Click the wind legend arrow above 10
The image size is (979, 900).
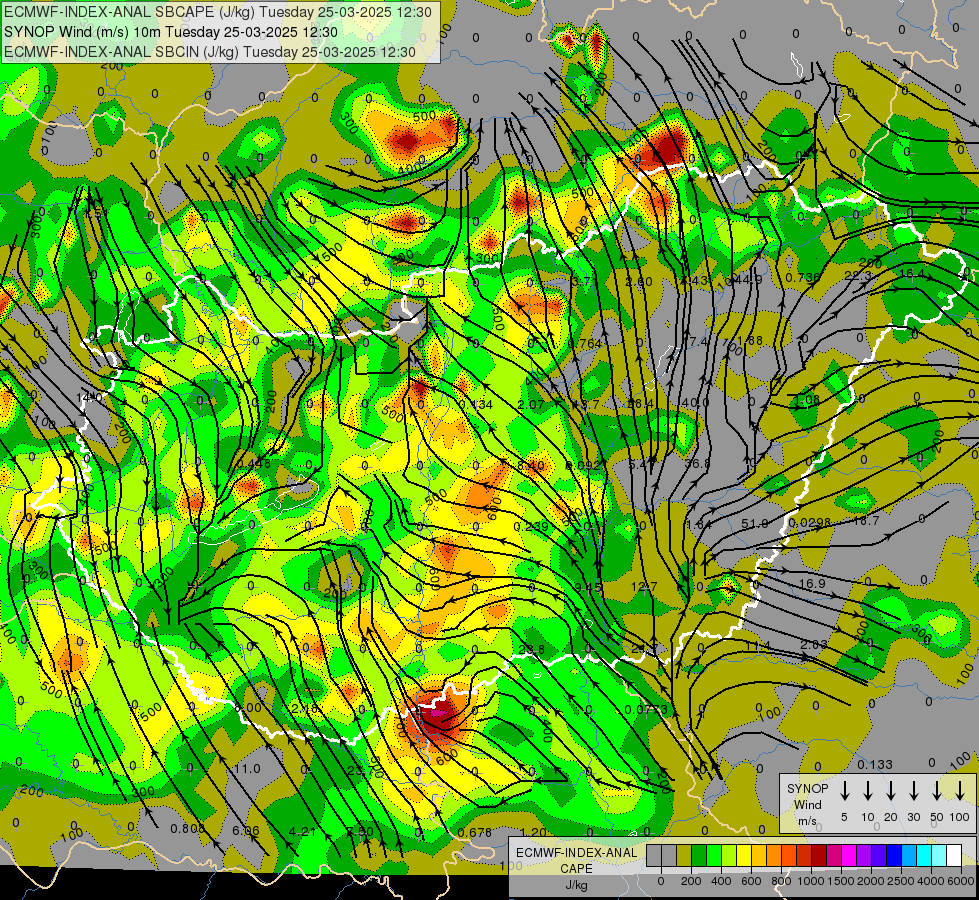[867, 791]
